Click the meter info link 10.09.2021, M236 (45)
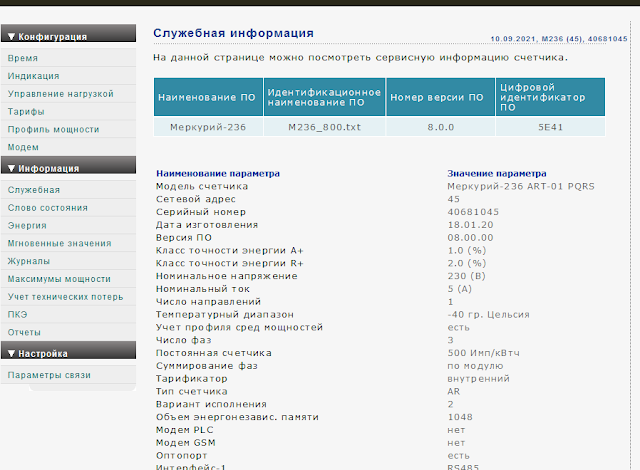Viewport: 640px width, 470px height. pyautogui.click(x=559, y=39)
